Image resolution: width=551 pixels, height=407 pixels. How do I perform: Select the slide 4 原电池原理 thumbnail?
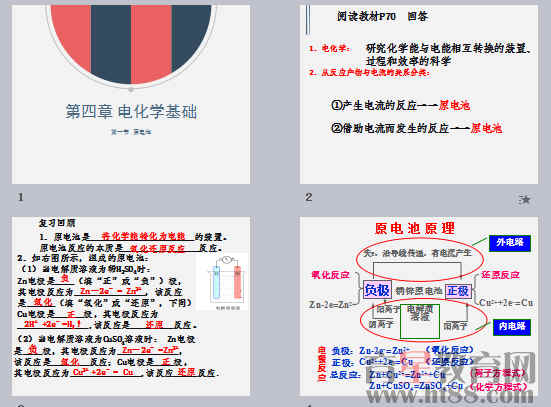[419, 306]
